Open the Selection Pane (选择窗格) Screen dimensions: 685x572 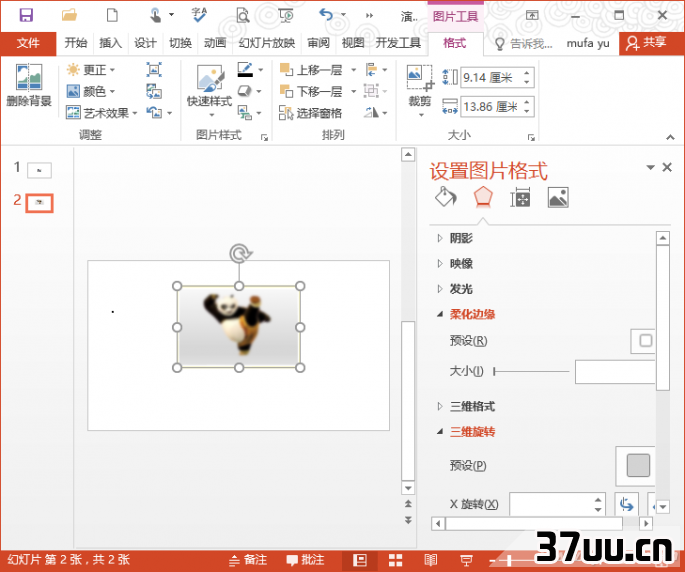(311, 113)
